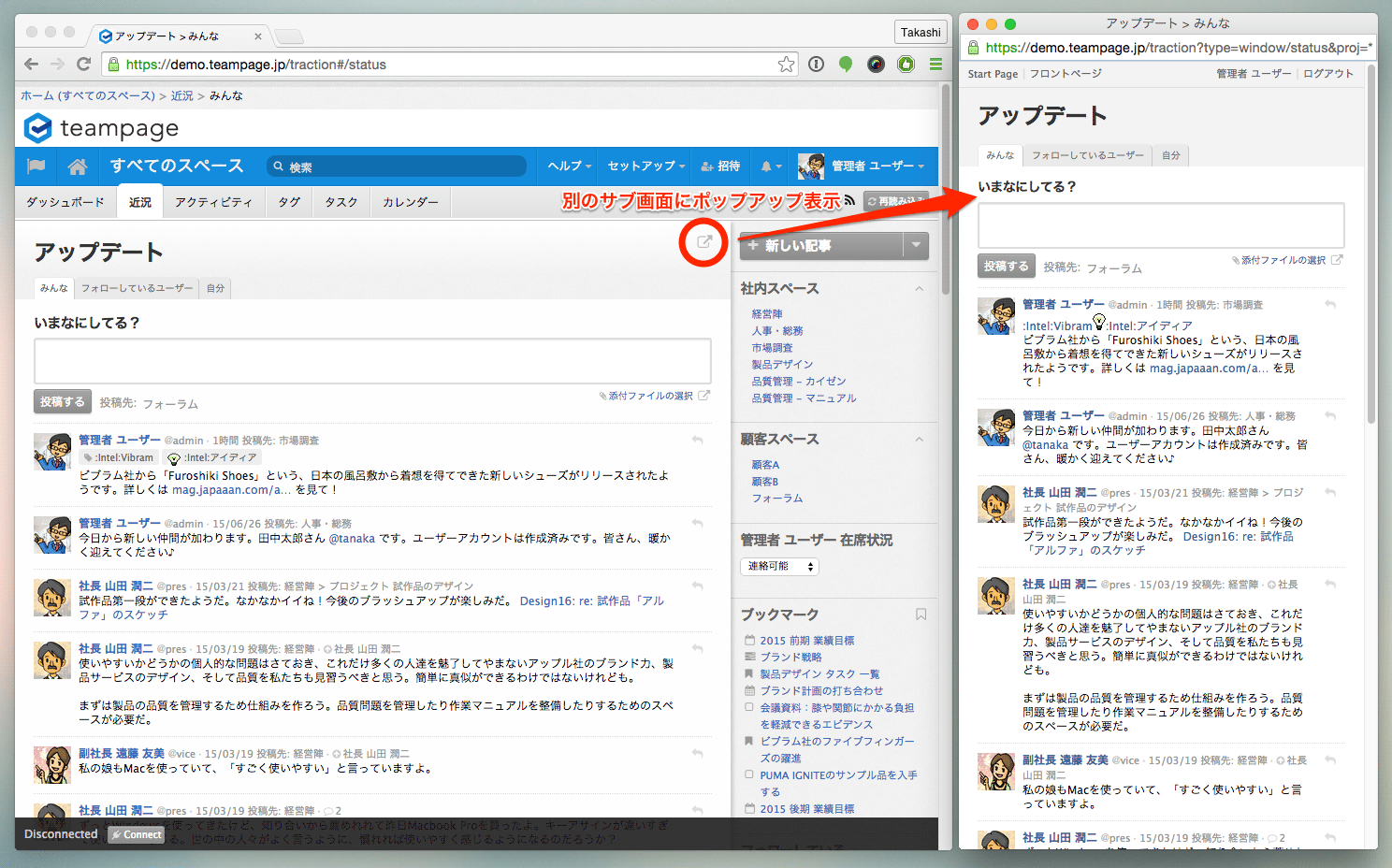Go to home via the house icon
This screenshot has height=868, width=1392.
(78, 166)
